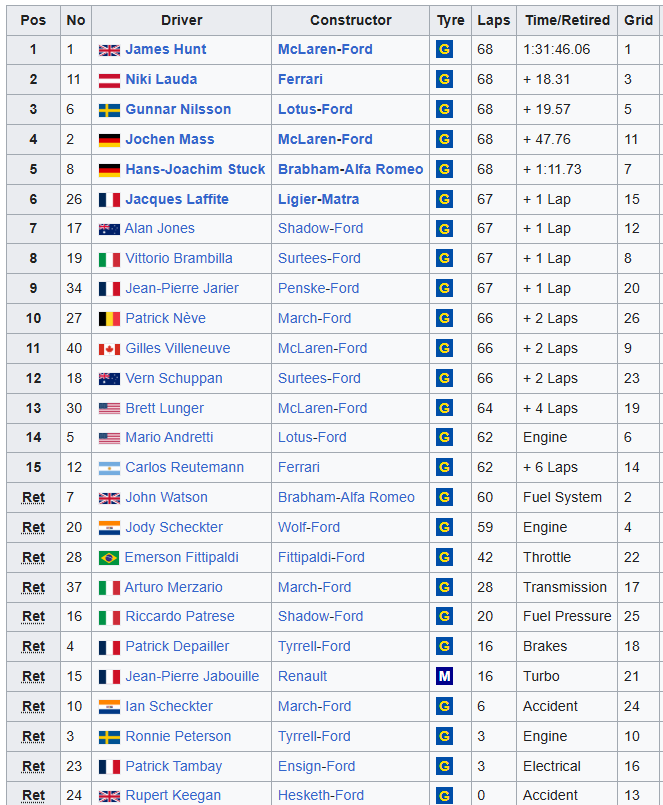The width and height of the screenshot is (663, 805).
Task: Click the Ret abbreviation in John Watson row
Action: (x=33, y=497)
